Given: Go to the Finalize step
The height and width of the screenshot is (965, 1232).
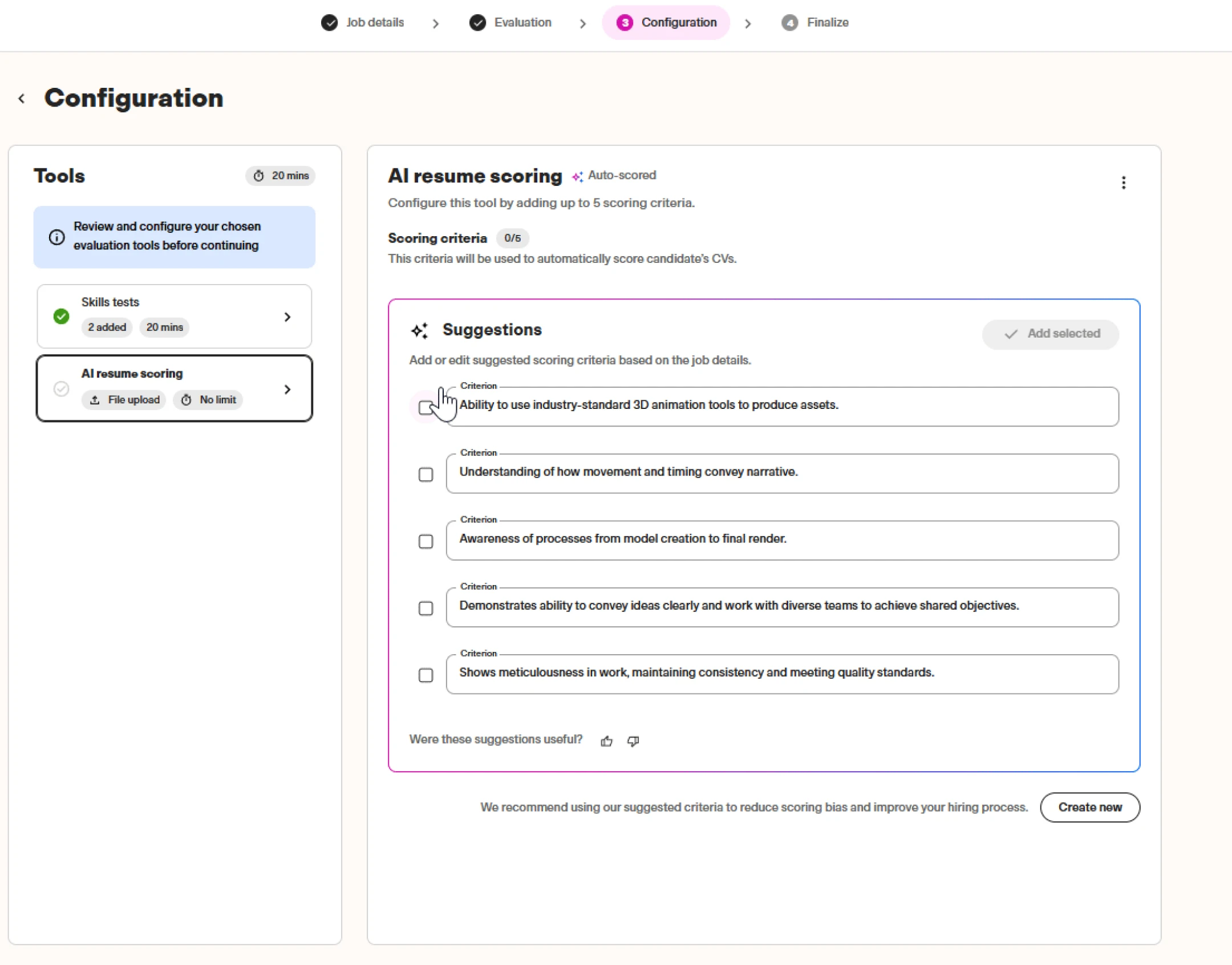Looking at the screenshot, I should 815,23.
